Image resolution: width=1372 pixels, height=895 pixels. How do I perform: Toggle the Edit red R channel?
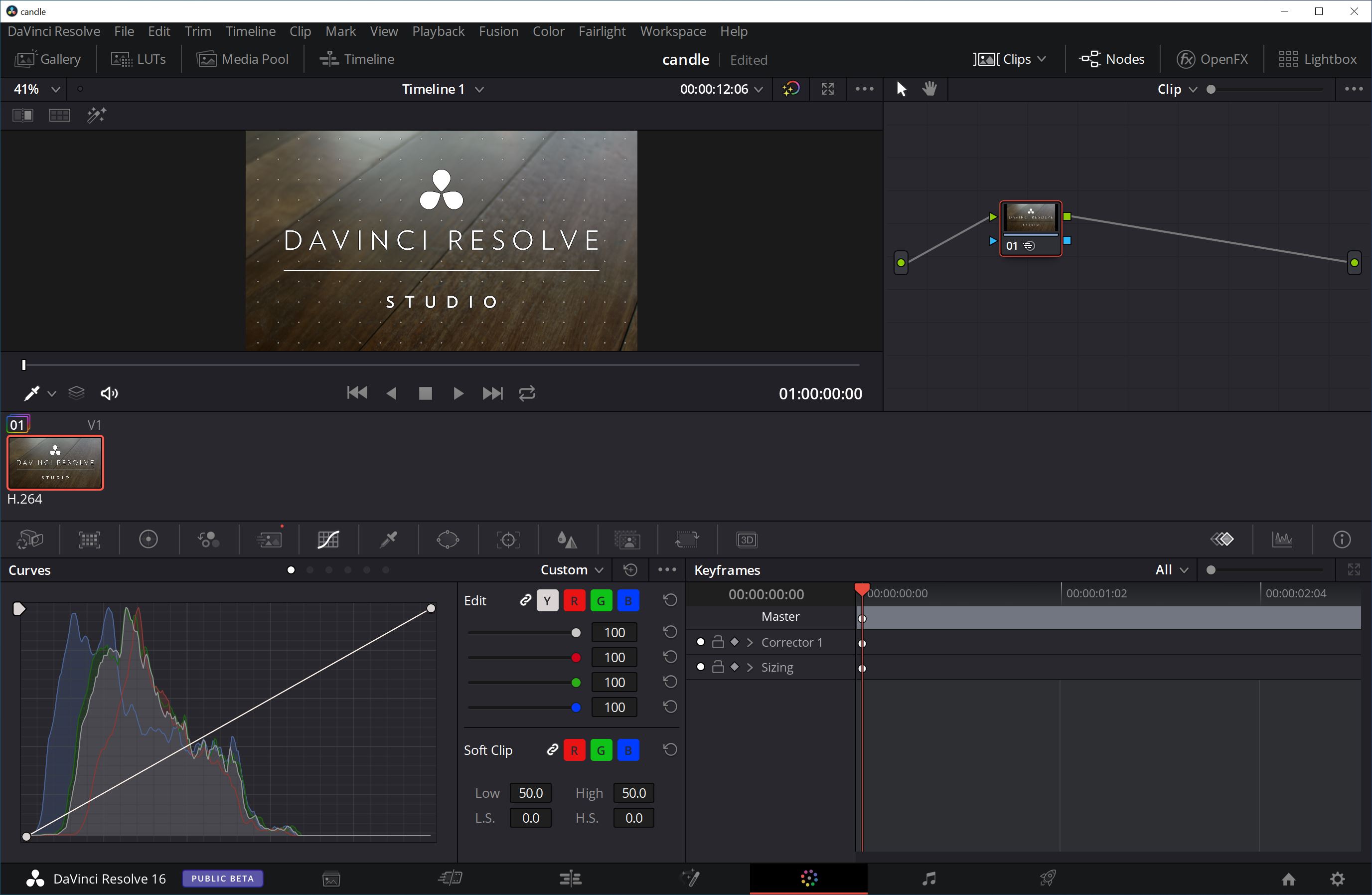(x=574, y=601)
